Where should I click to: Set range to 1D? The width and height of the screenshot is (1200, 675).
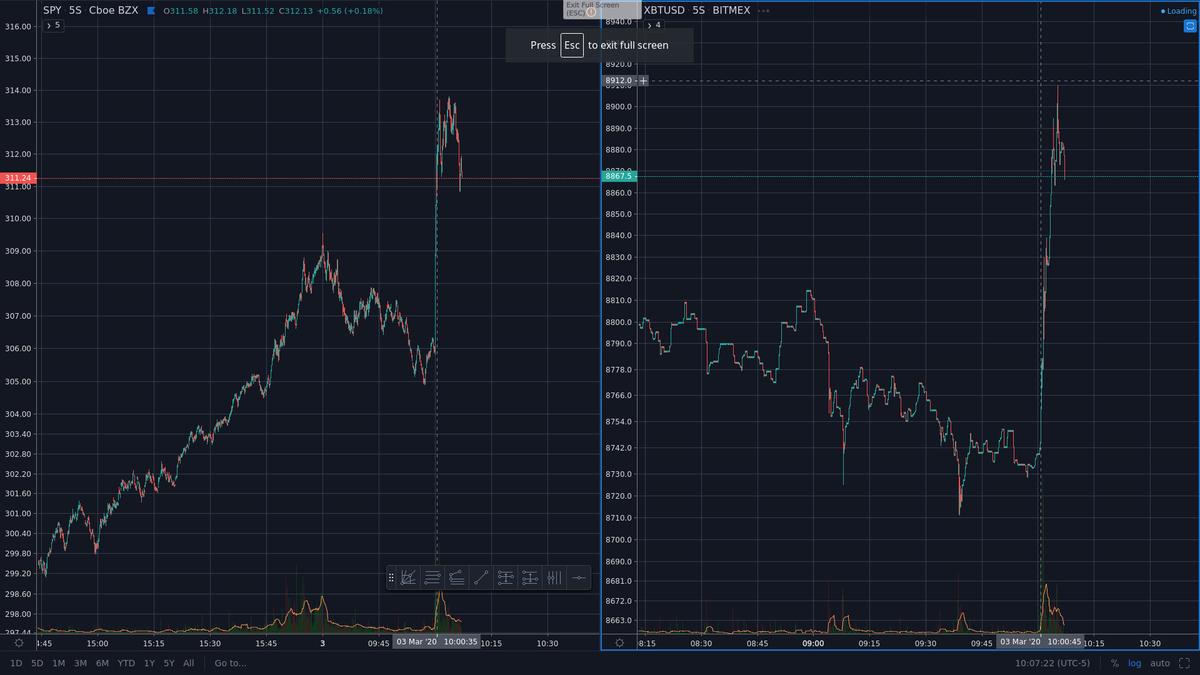(x=16, y=663)
